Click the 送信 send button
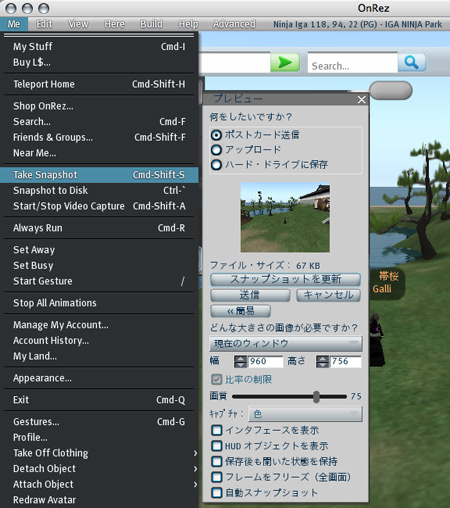This screenshot has width=450, height=508. click(x=250, y=295)
